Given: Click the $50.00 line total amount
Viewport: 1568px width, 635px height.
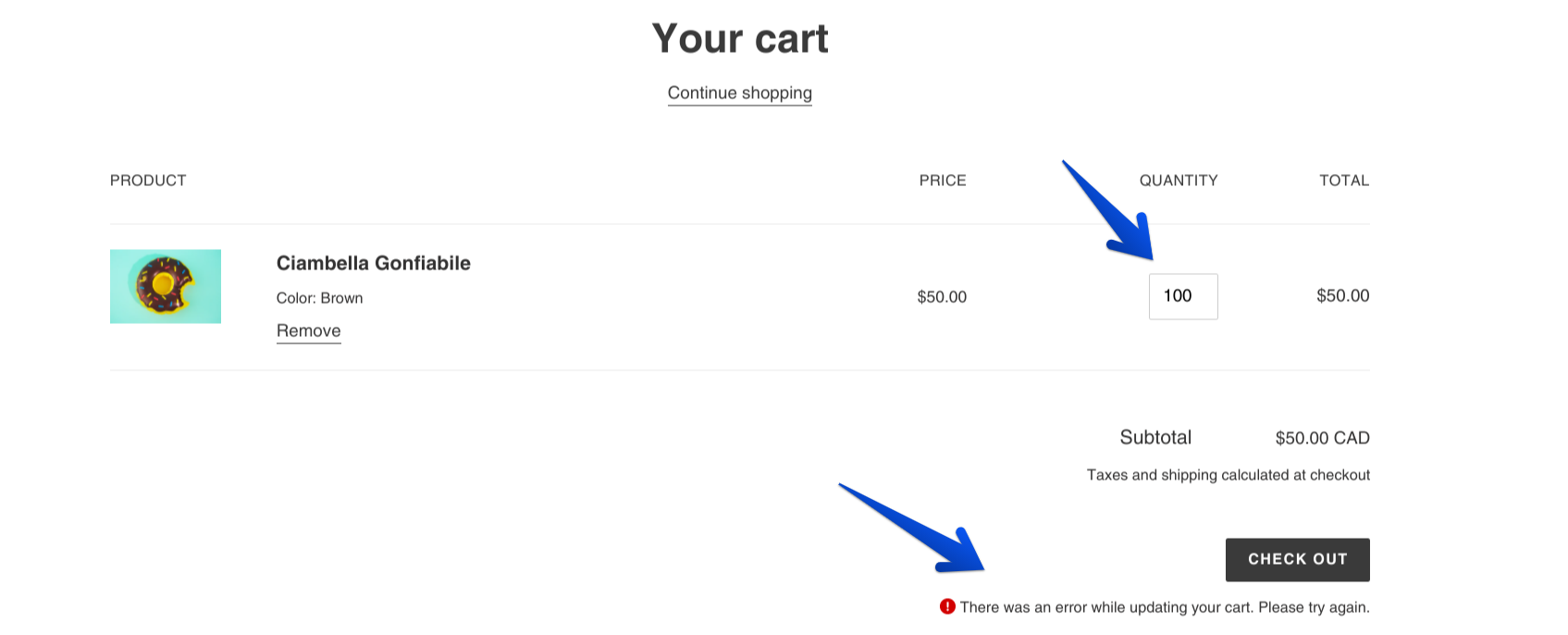Looking at the screenshot, I should click(x=1342, y=296).
